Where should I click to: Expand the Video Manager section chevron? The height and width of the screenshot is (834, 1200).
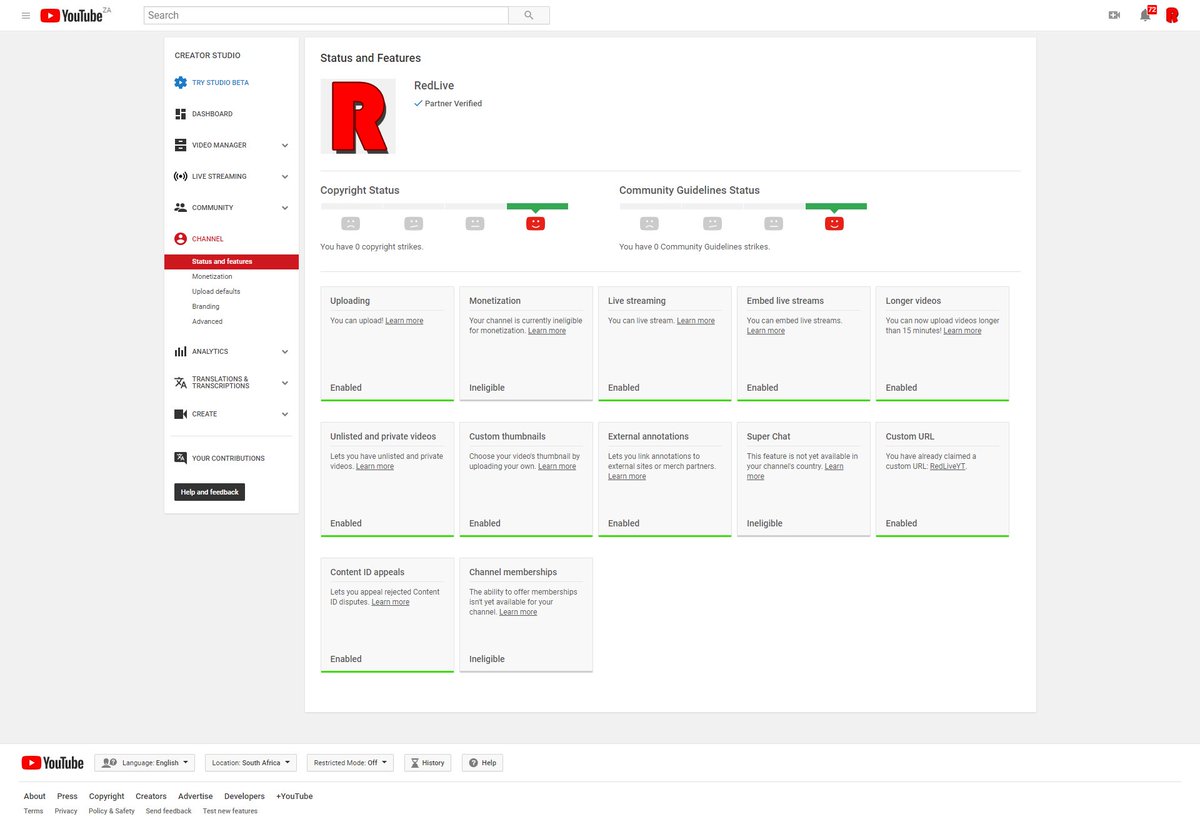285,146
